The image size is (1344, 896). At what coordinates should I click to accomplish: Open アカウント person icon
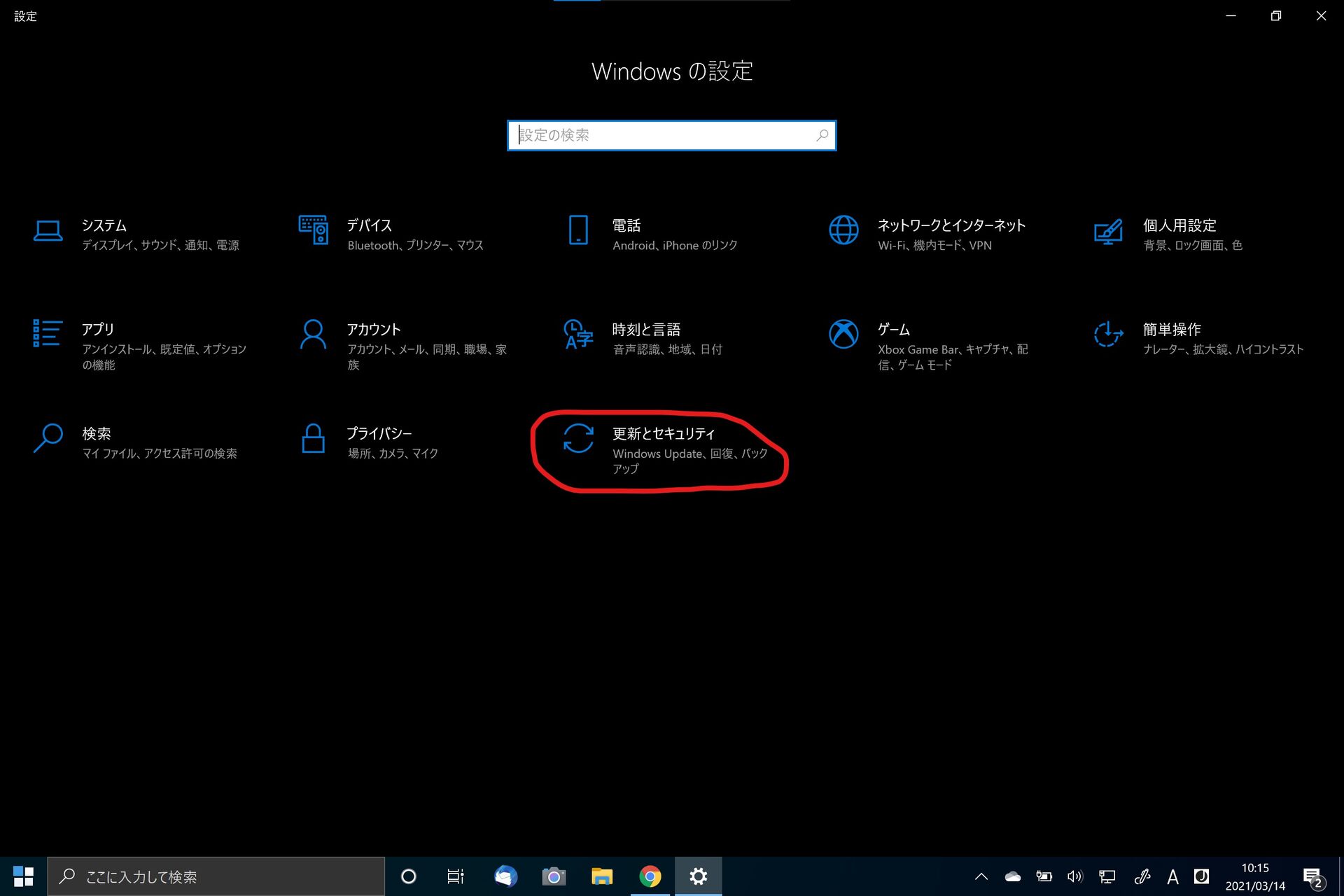pos(313,334)
